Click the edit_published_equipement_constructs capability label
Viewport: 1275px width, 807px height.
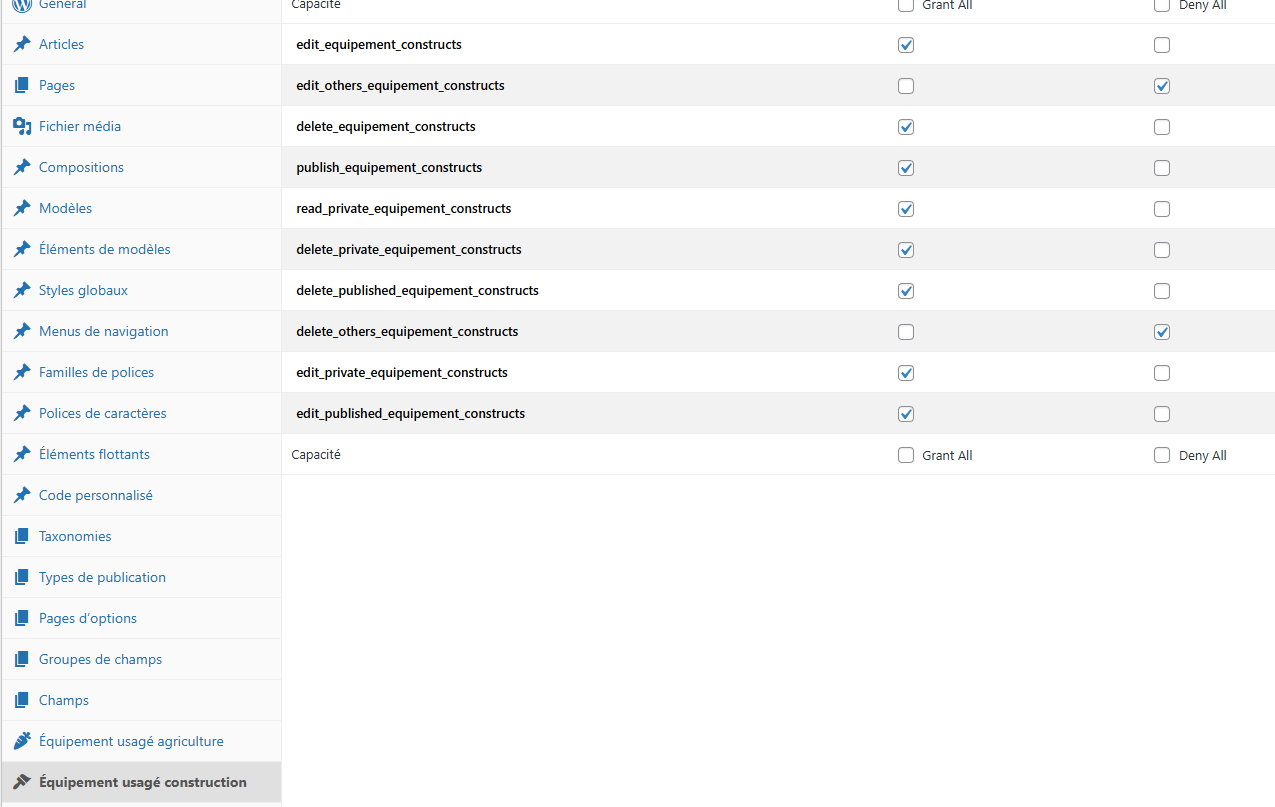click(410, 414)
